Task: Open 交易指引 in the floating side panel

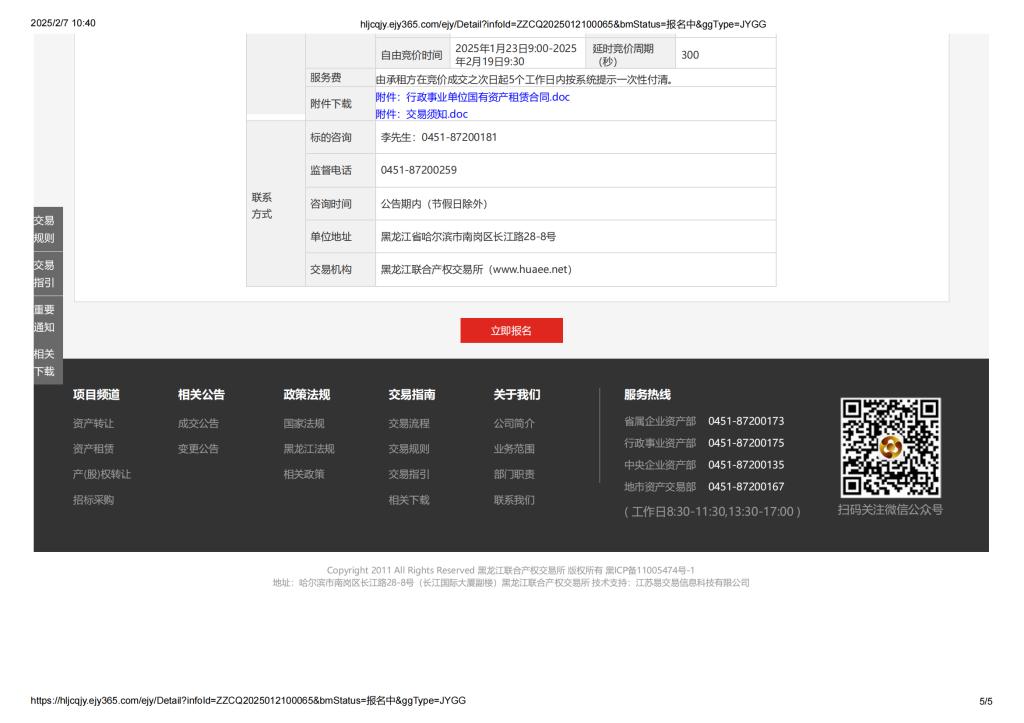Action: pyautogui.click(x=44, y=273)
